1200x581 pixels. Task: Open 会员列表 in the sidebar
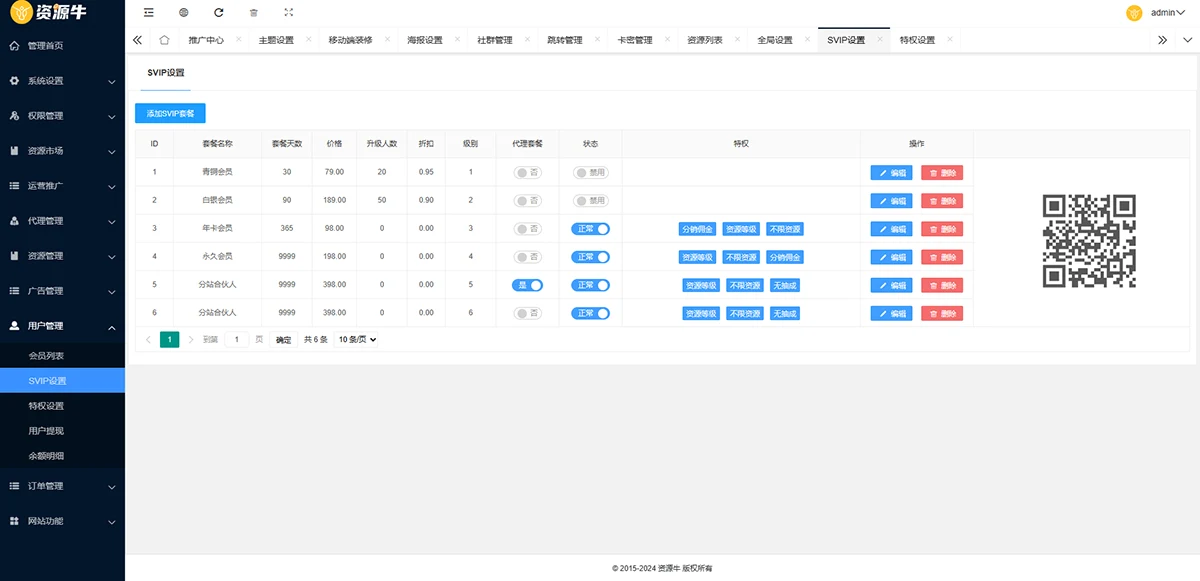pyautogui.click(x=46, y=356)
